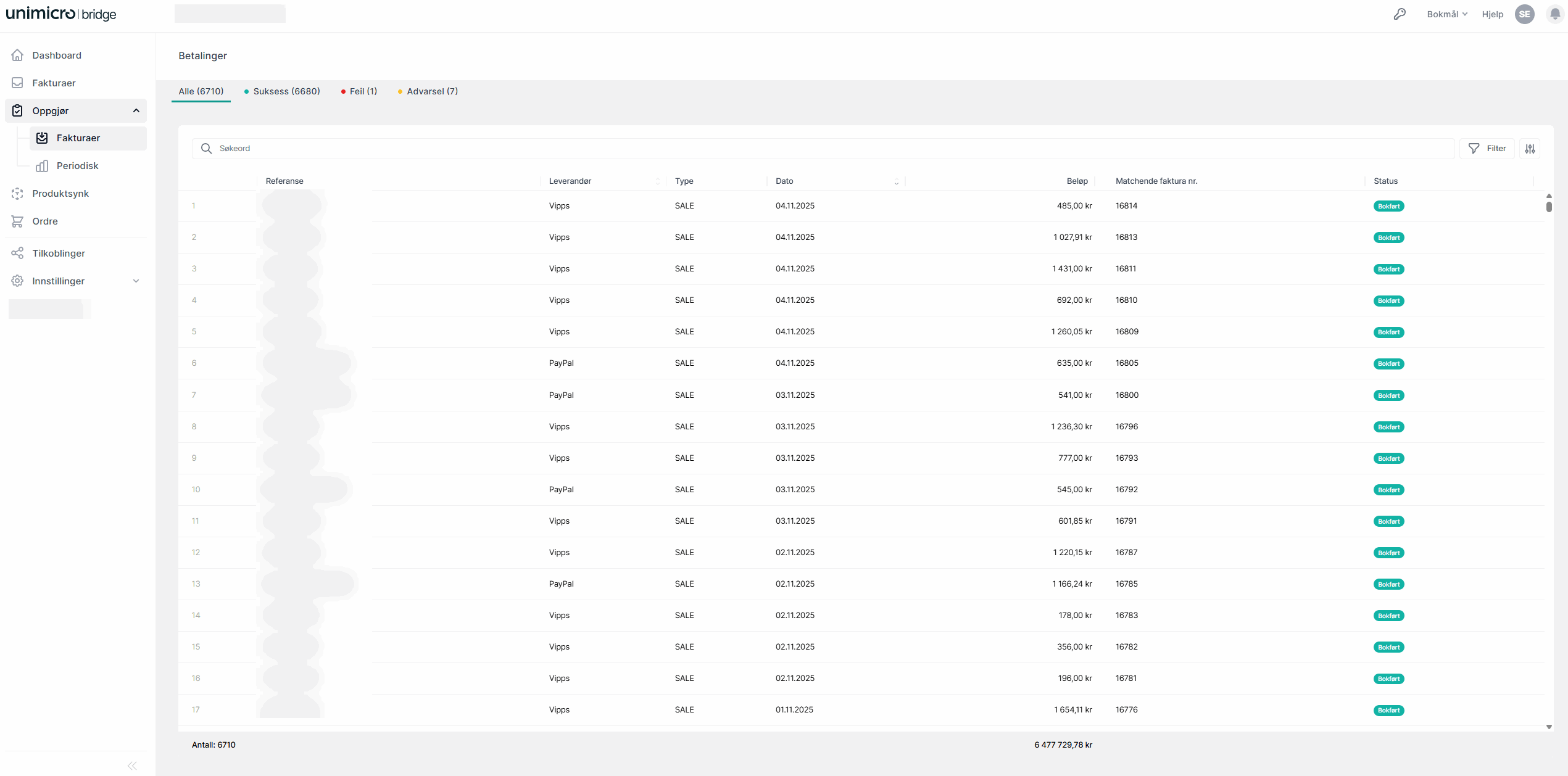Expand the Innstillinger menu
Image resolution: width=1568 pixels, height=776 pixels.
136,281
